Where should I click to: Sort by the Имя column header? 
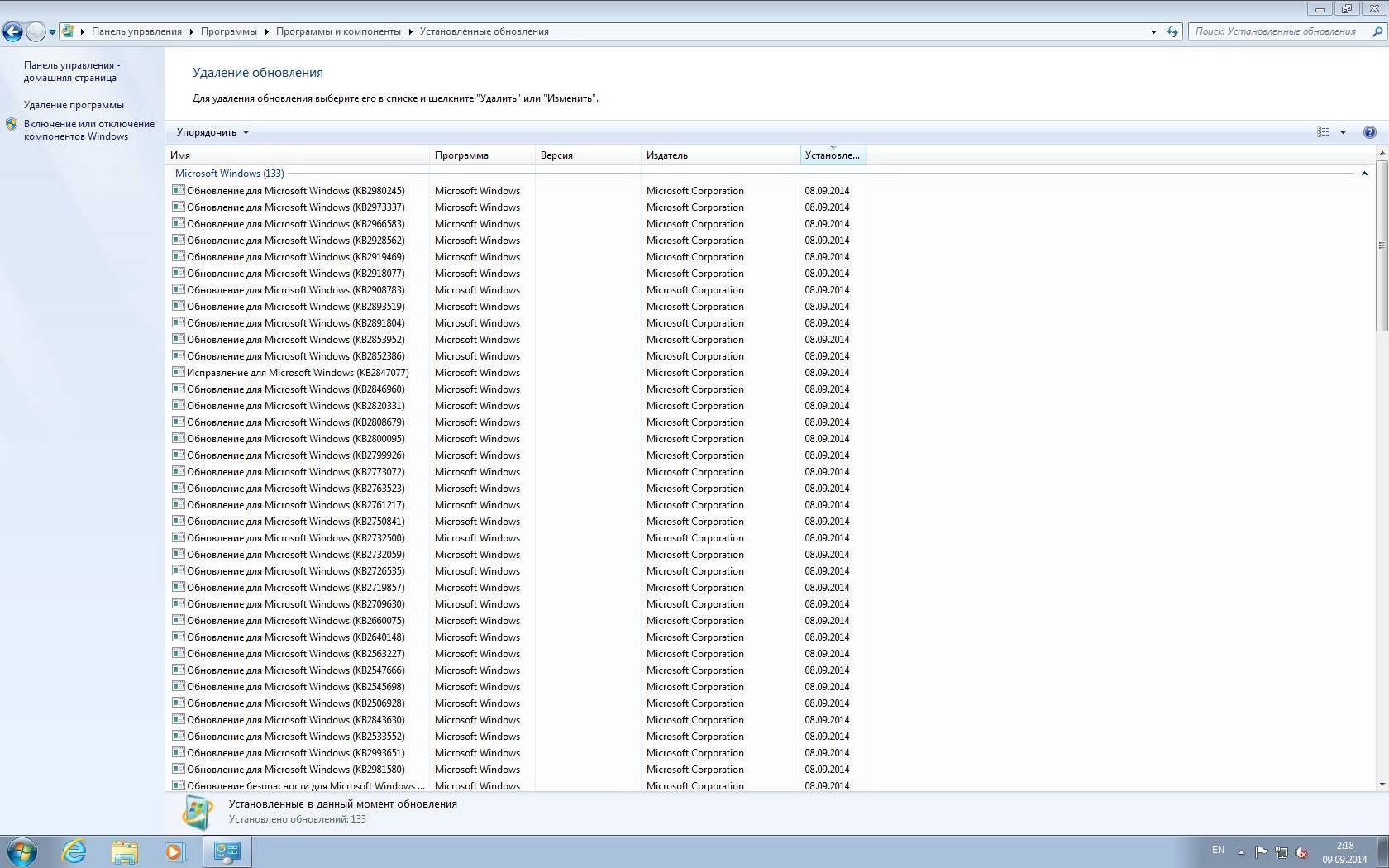pyautogui.click(x=298, y=155)
